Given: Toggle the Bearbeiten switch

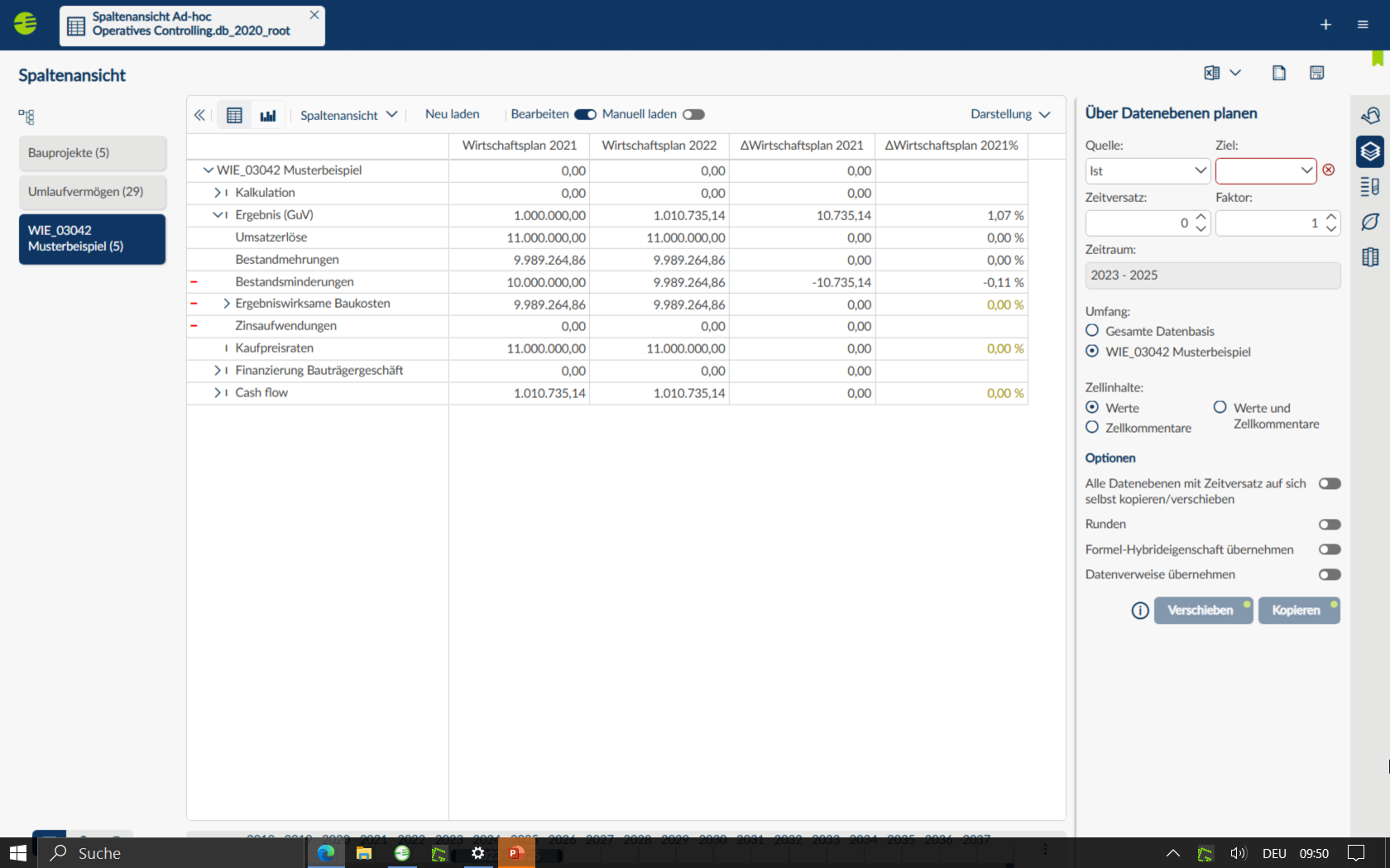Looking at the screenshot, I should tap(586, 114).
